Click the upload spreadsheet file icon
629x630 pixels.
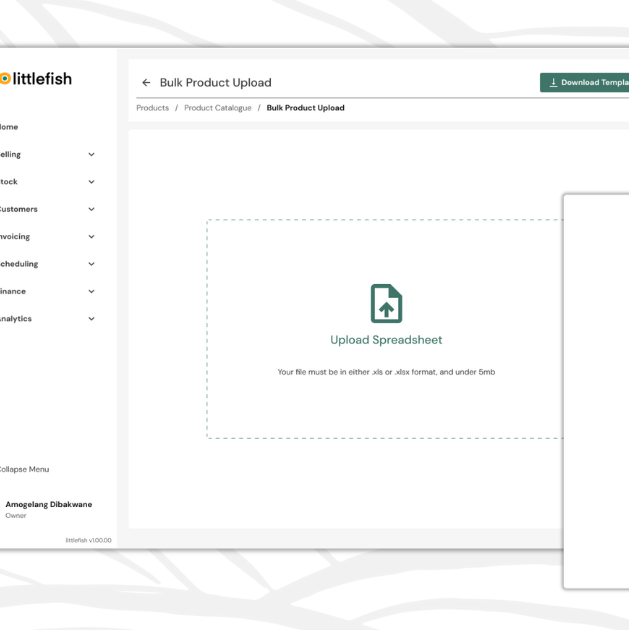386,303
